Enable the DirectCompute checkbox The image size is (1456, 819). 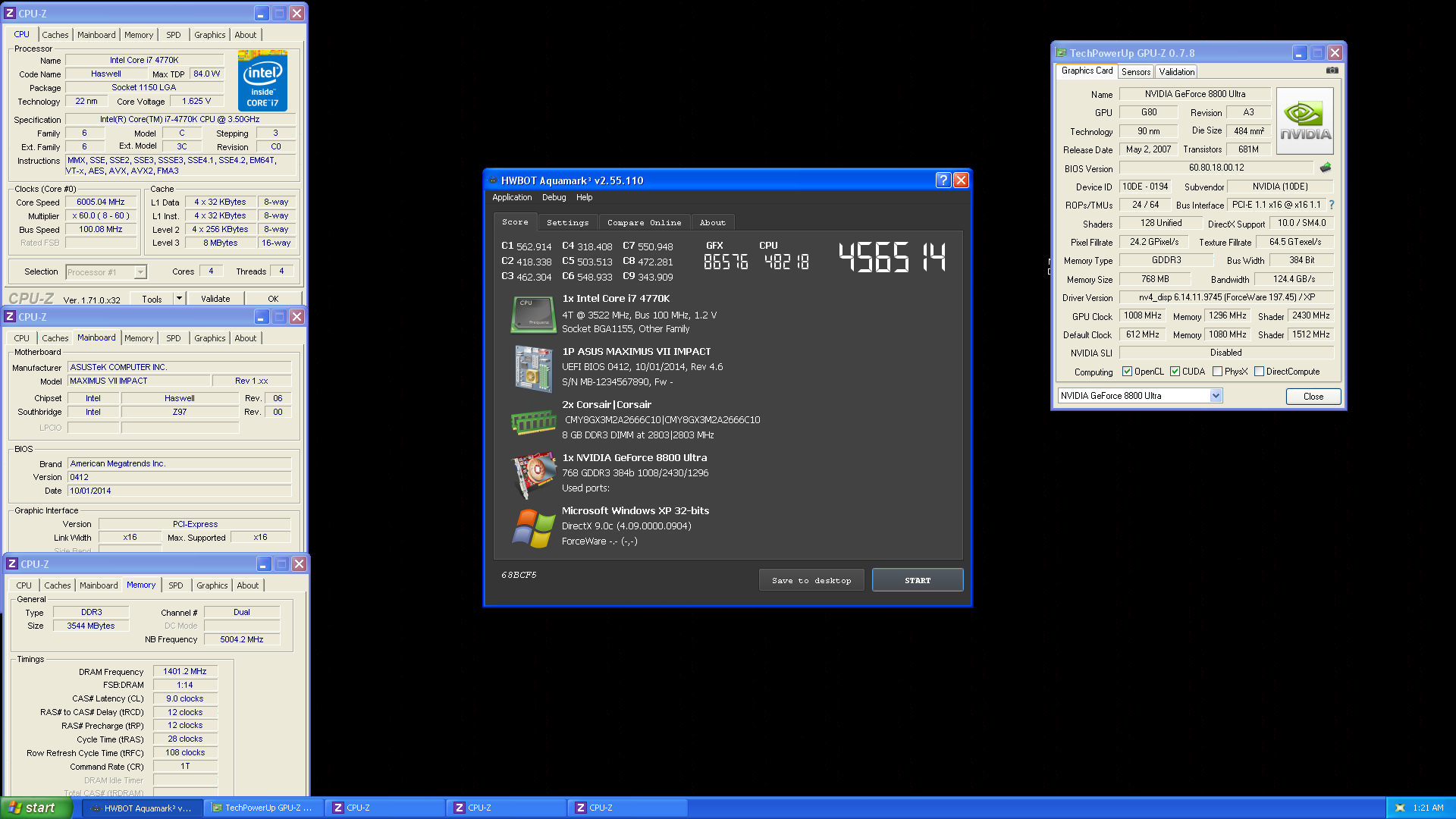(x=1259, y=372)
